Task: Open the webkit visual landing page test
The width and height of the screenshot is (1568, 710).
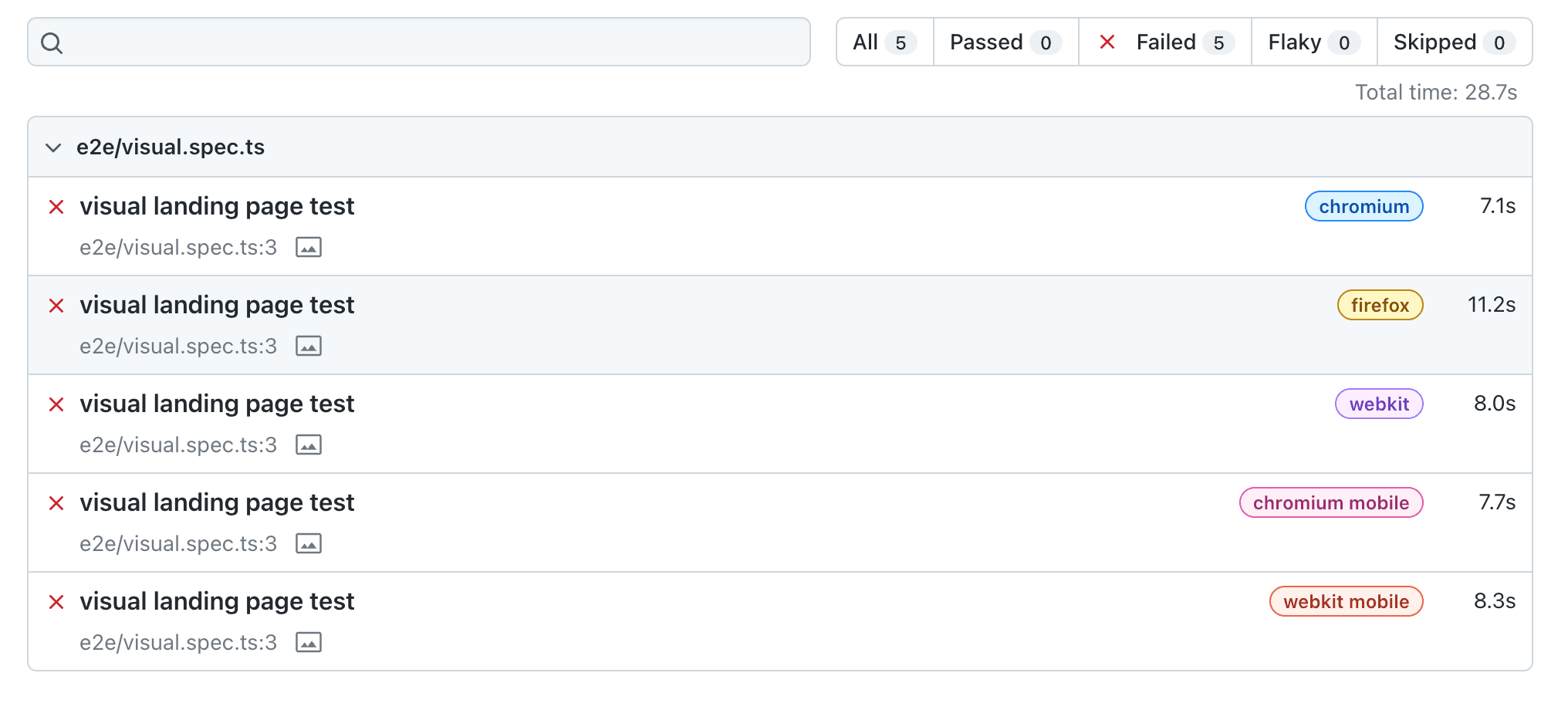Action: [217, 404]
